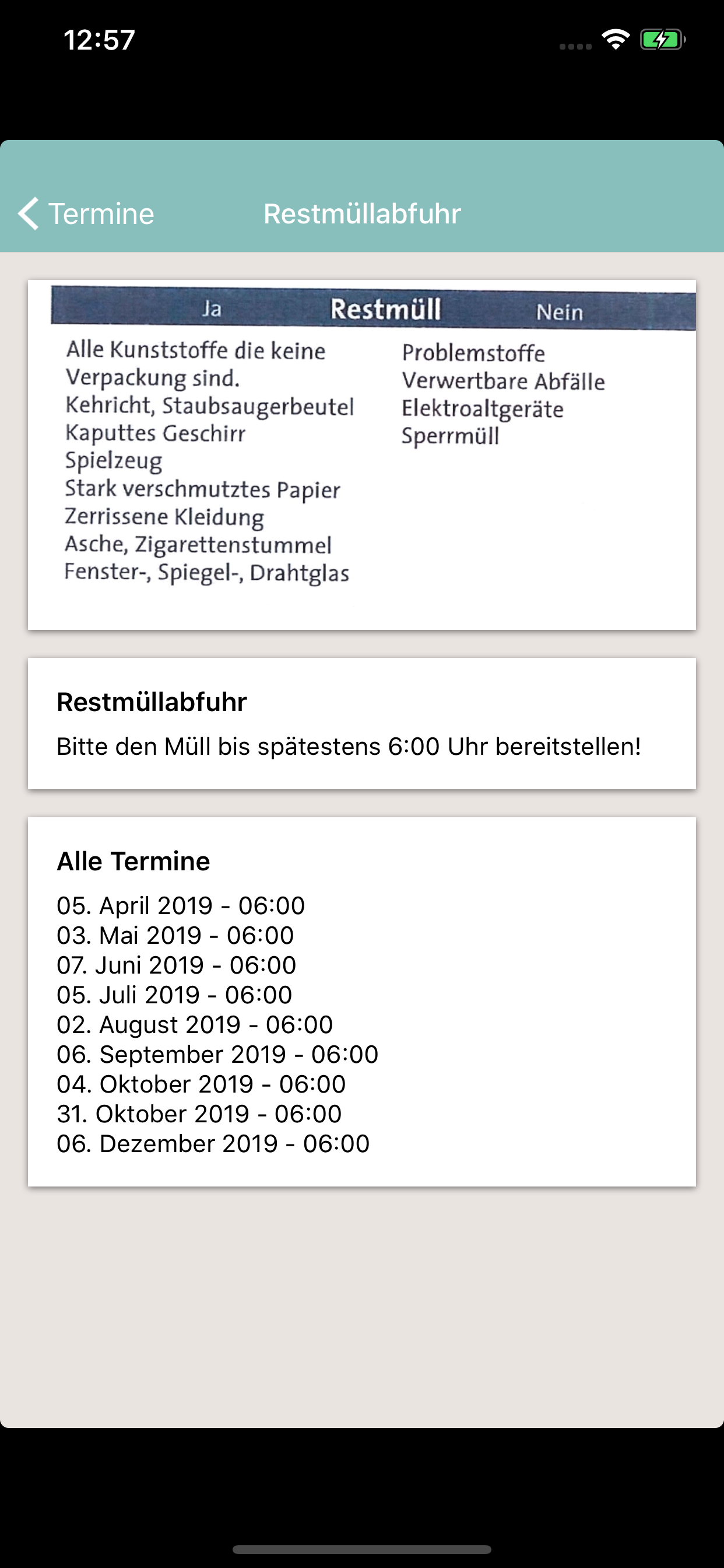Screen dimensions: 724x1568
Task: Go back to Termine
Action: [x=86, y=213]
